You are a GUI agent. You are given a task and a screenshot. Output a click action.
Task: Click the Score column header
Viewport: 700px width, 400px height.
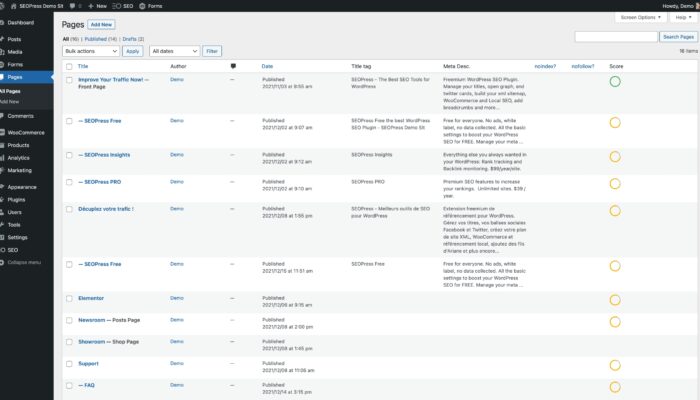coord(616,66)
